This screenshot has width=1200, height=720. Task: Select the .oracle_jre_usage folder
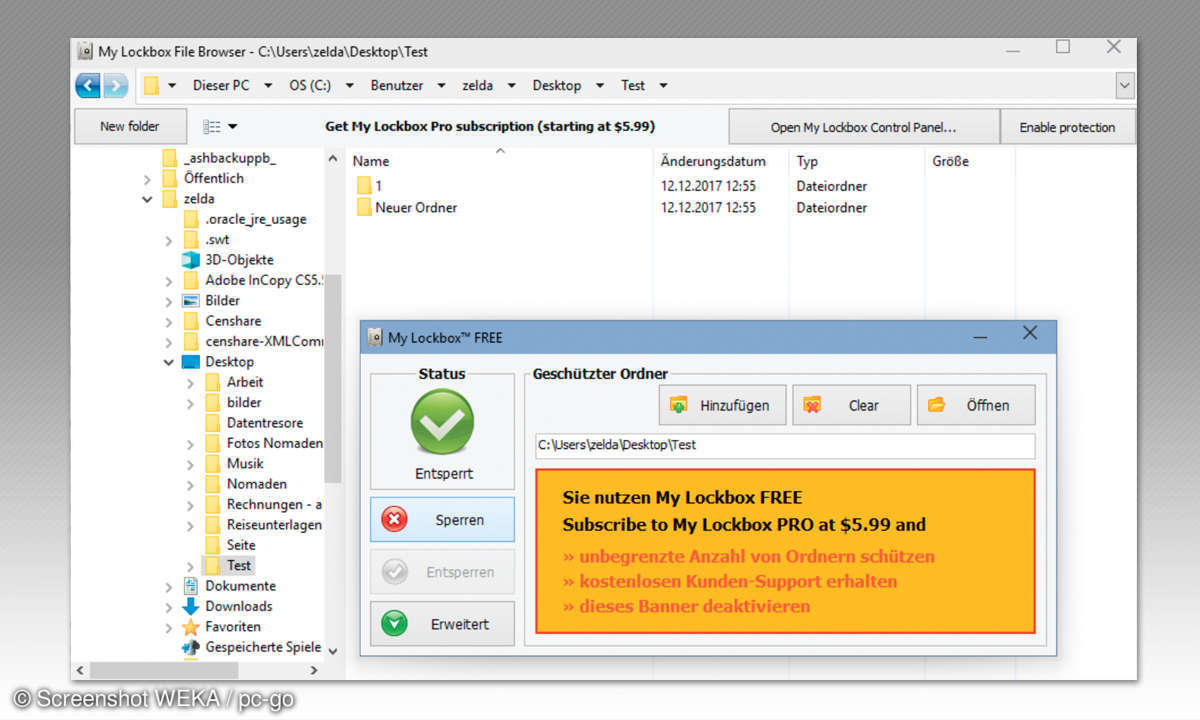[255, 219]
